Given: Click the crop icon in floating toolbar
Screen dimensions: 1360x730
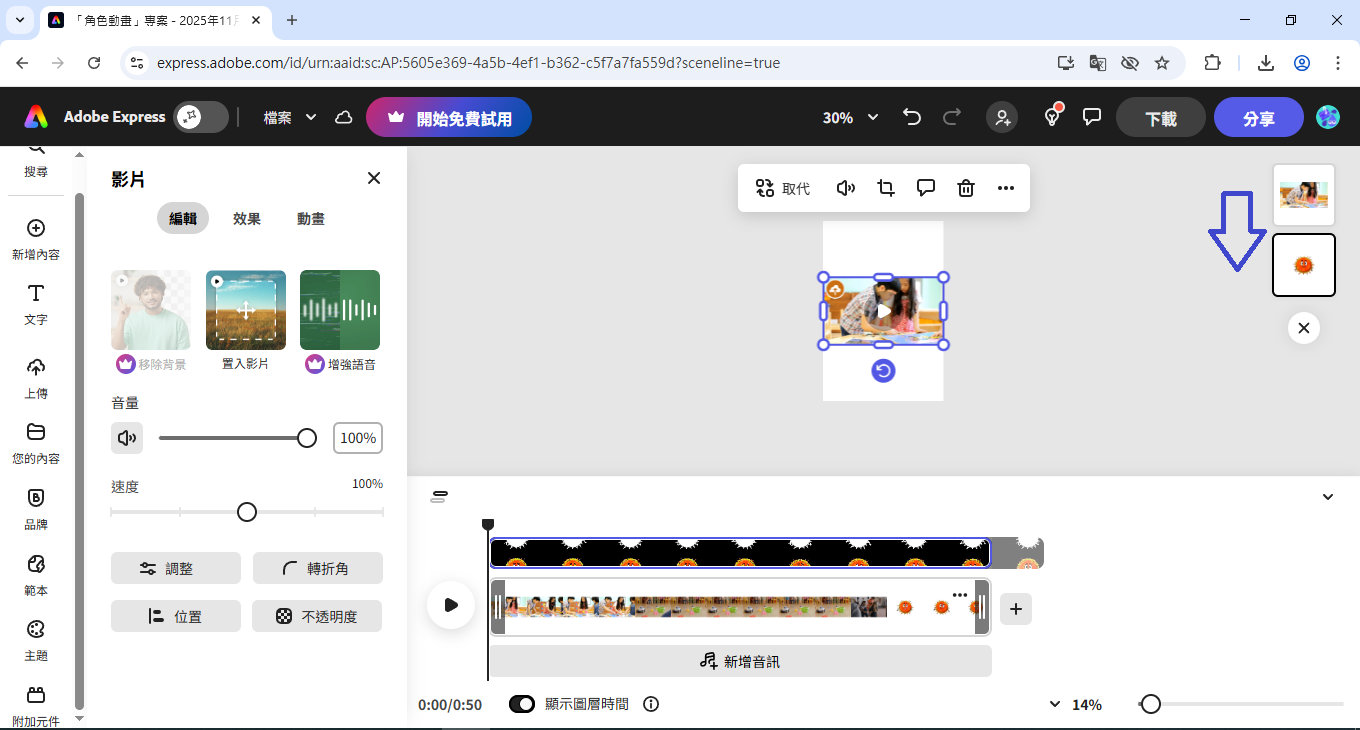Looking at the screenshot, I should tap(886, 188).
